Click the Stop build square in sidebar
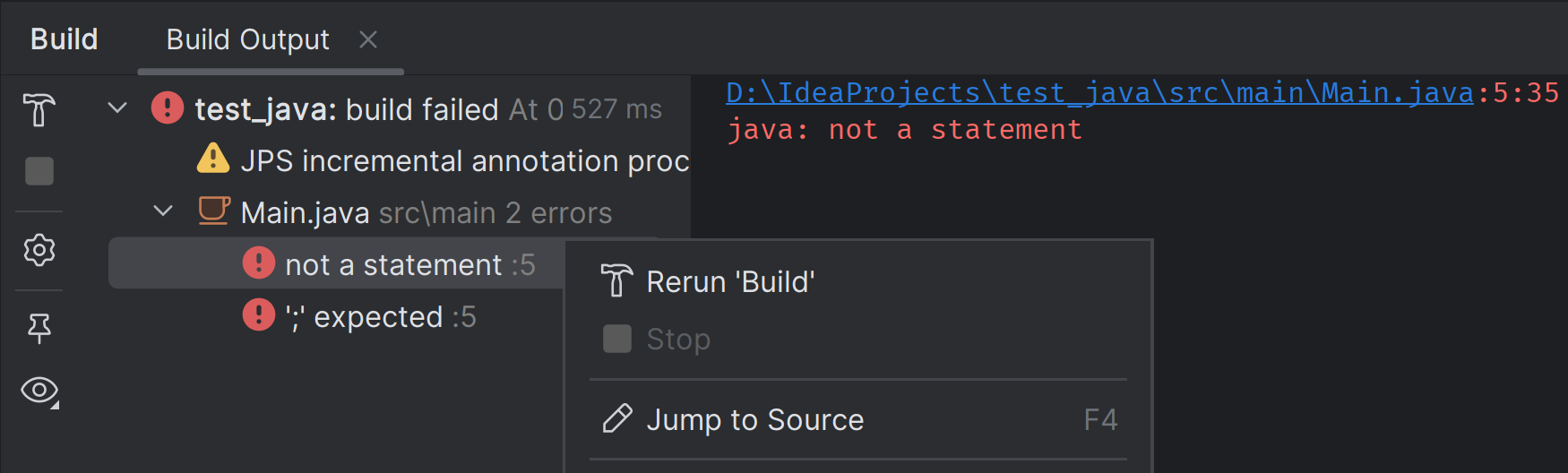The height and width of the screenshot is (473, 1568). tap(39, 171)
